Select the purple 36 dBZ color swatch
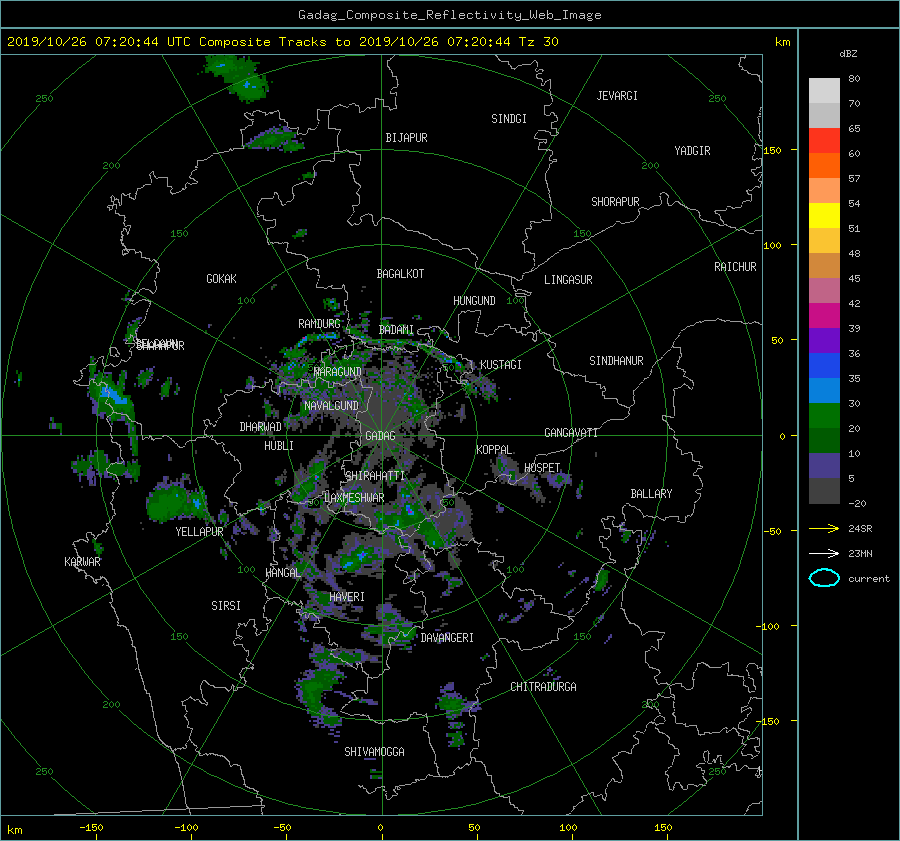This screenshot has height=841, width=900. [x=824, y=341]
